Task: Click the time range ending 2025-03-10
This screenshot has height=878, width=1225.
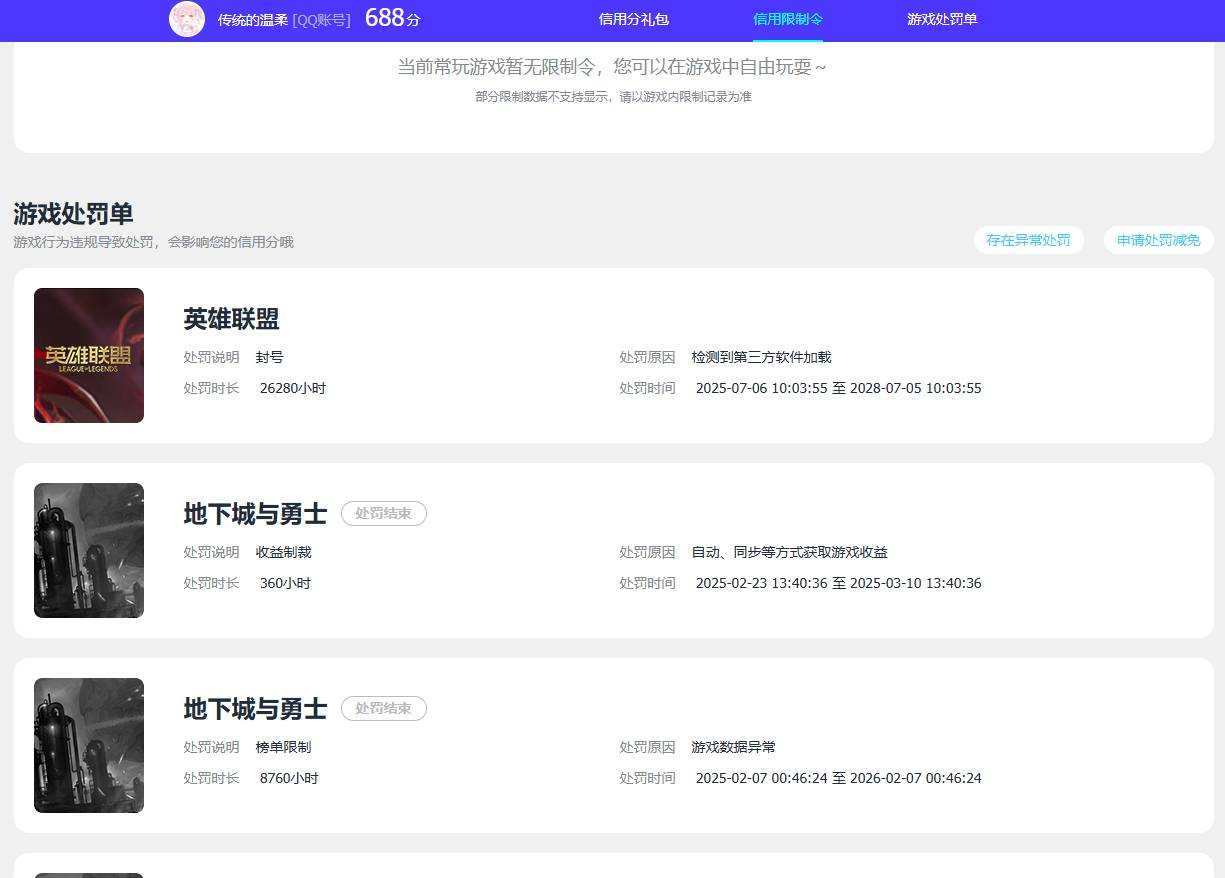Action: point(839,583)
